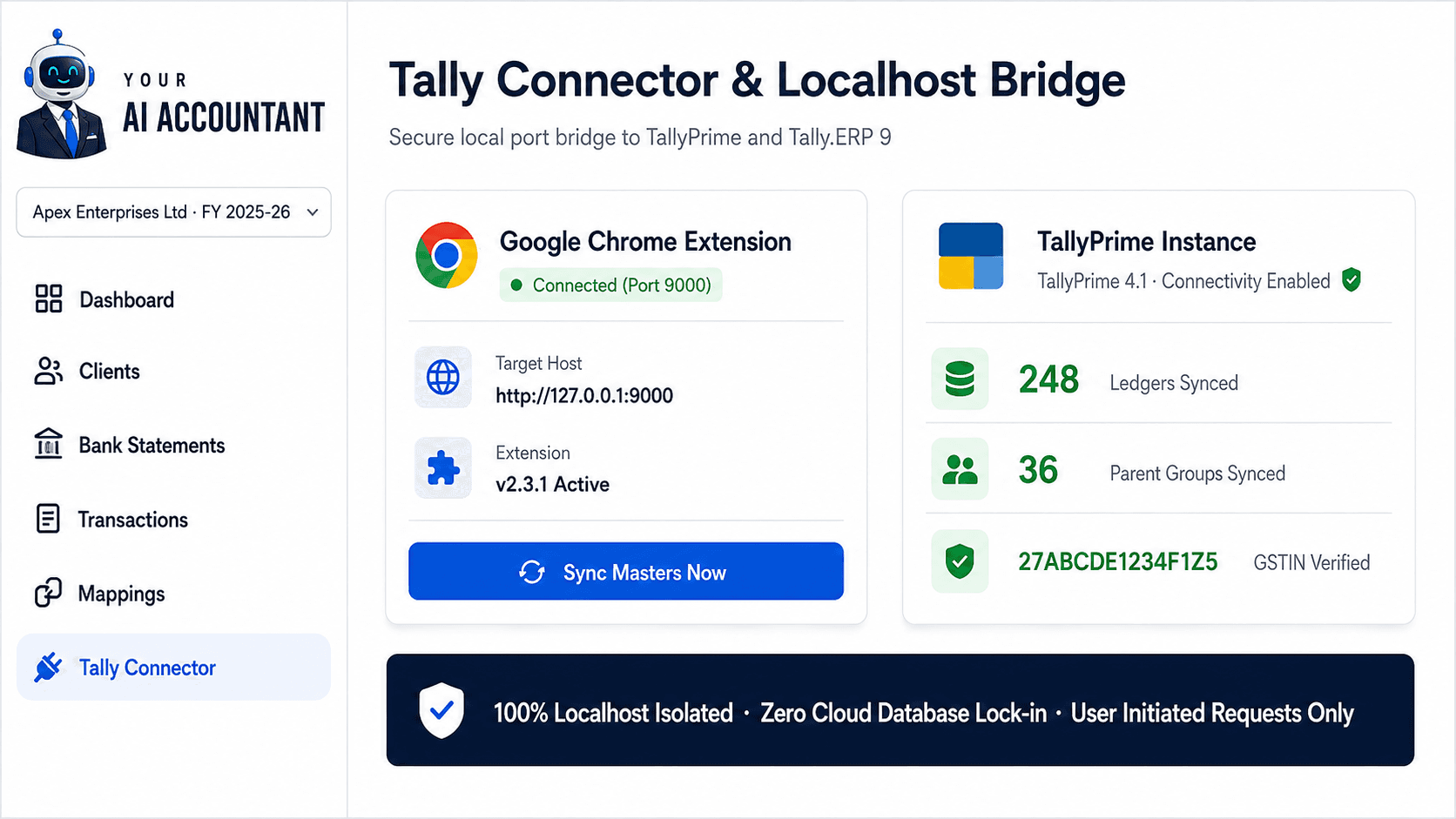
Task: Click the Sync Masters Now button
Action: pos(626,571)
